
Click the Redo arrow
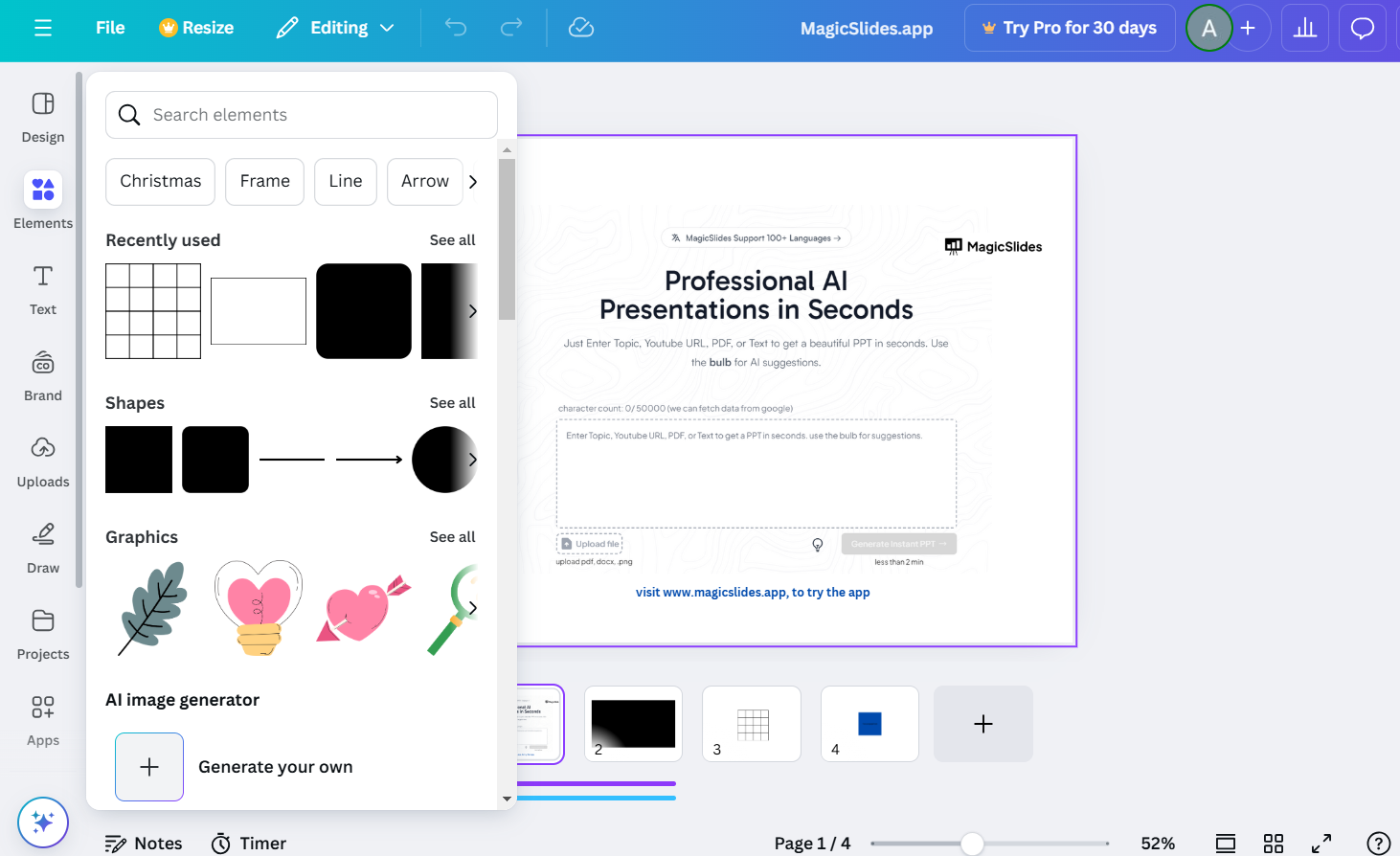511,28
